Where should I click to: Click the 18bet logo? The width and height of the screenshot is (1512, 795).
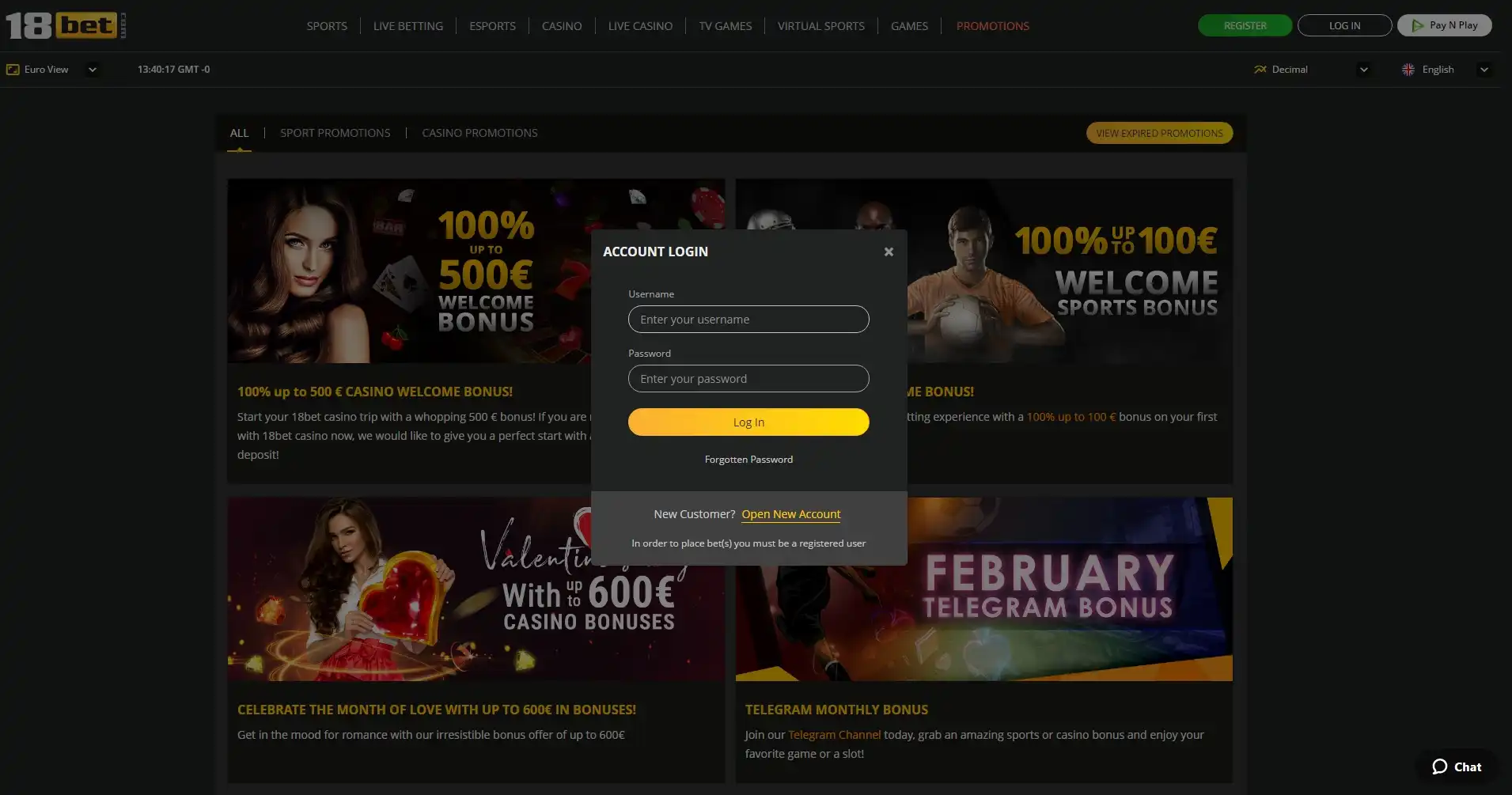(x=66, y=25)
